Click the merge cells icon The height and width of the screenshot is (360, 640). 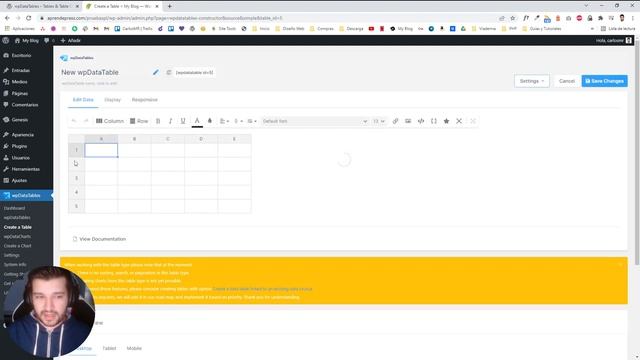(473, 121)
